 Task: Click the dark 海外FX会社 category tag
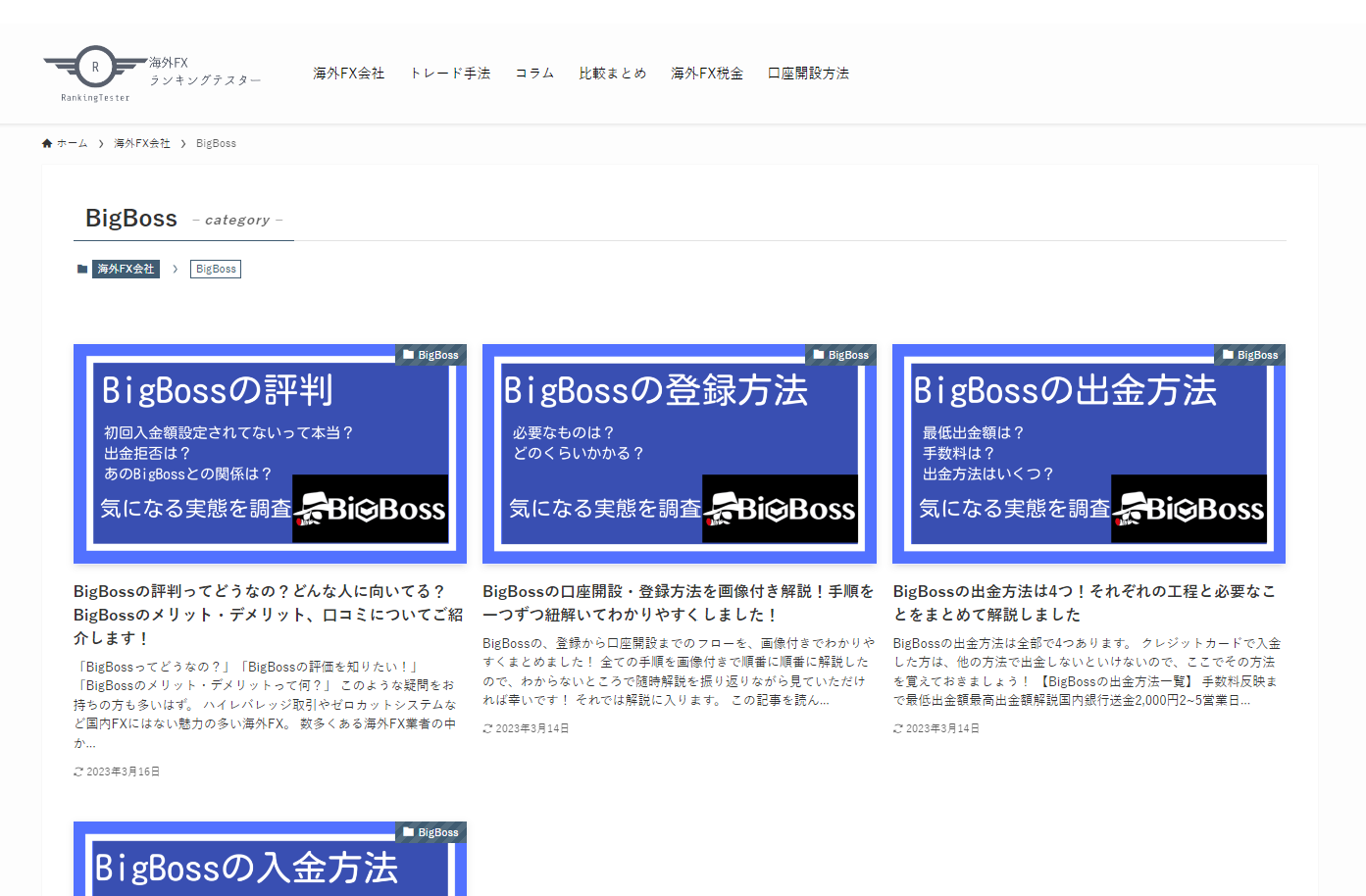(x=126, y=269)
